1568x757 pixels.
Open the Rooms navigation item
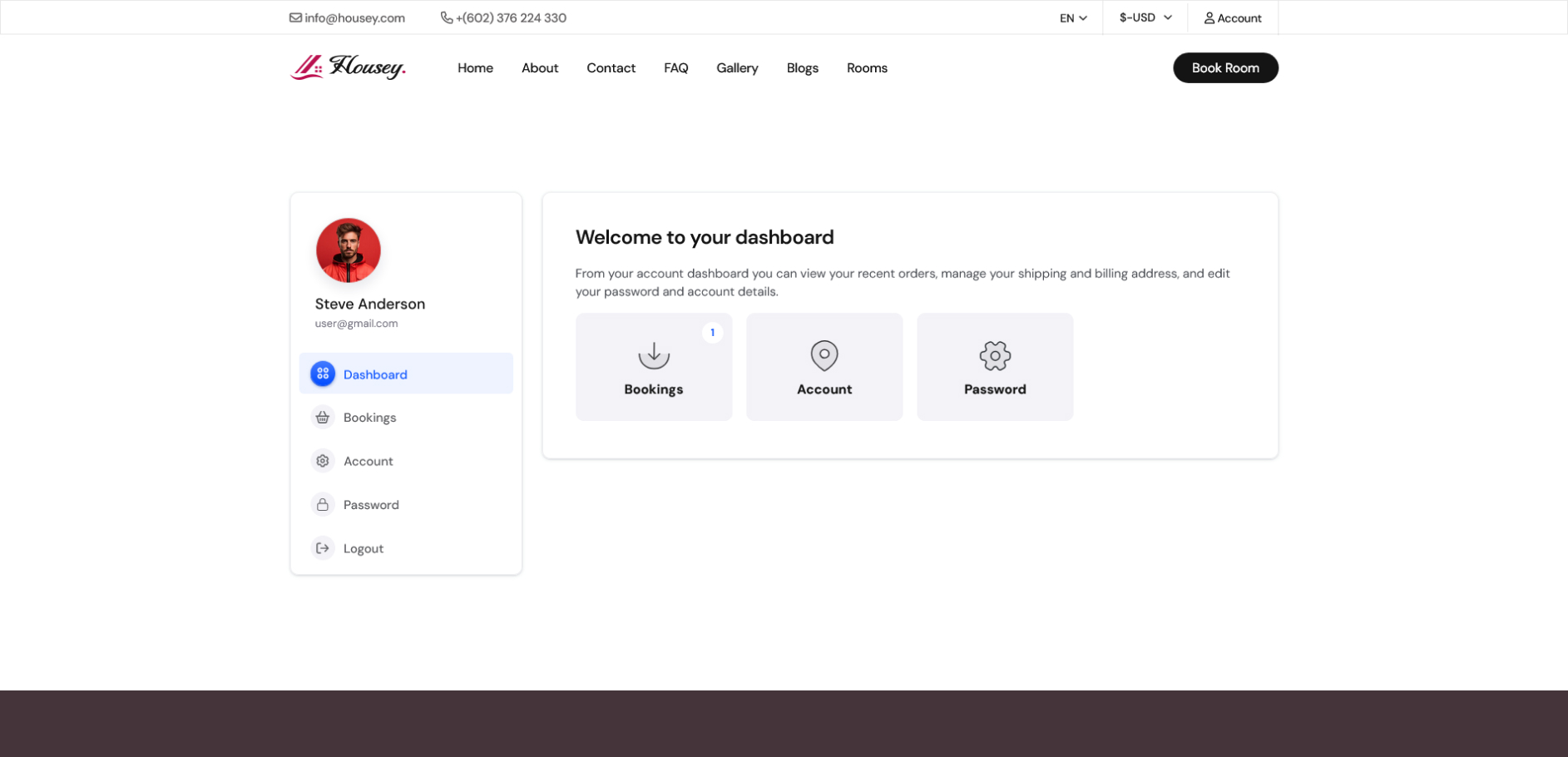(x=867, y=68)
